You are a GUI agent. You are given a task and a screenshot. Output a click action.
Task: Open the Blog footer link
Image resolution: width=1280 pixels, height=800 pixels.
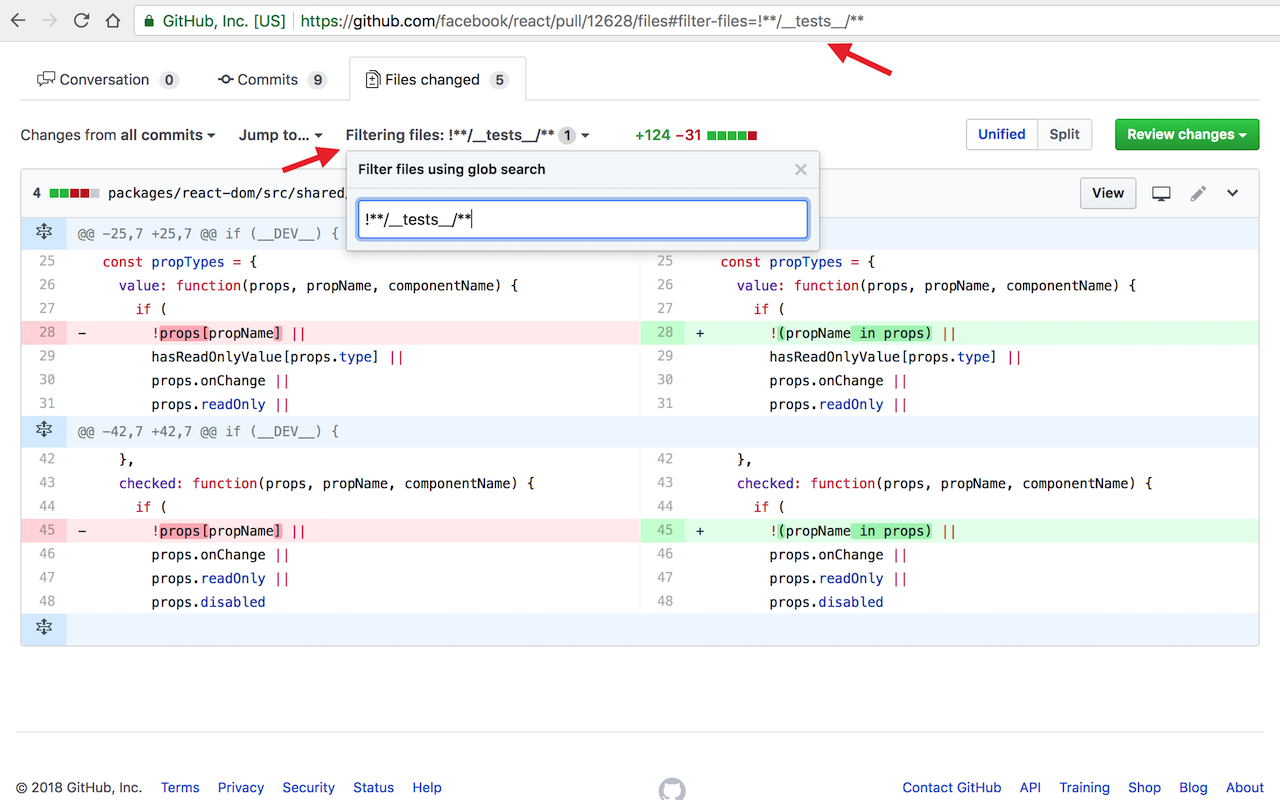[1194, 788]
